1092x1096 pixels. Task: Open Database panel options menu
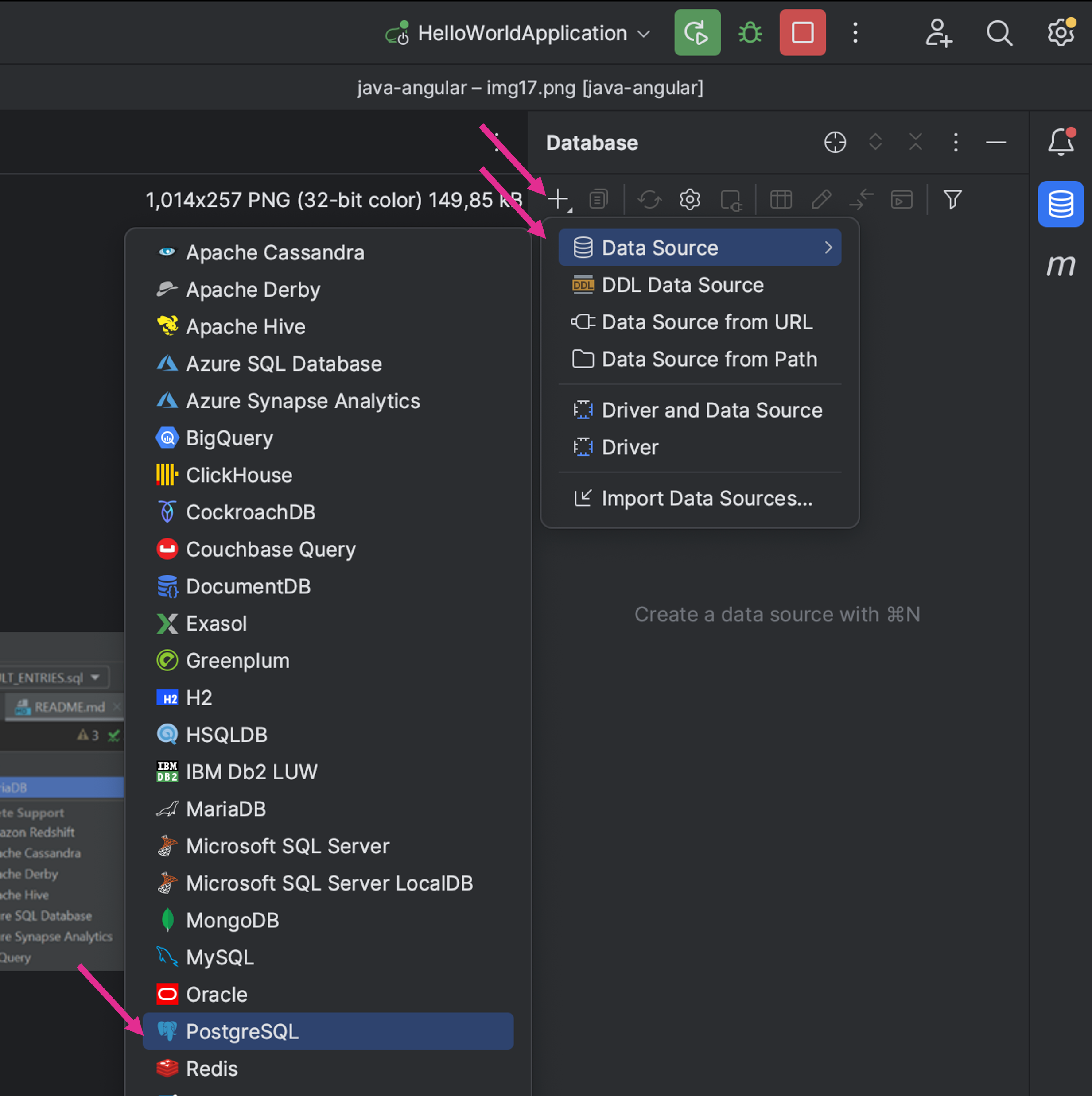pyautogui.click(x=956, y=143)
